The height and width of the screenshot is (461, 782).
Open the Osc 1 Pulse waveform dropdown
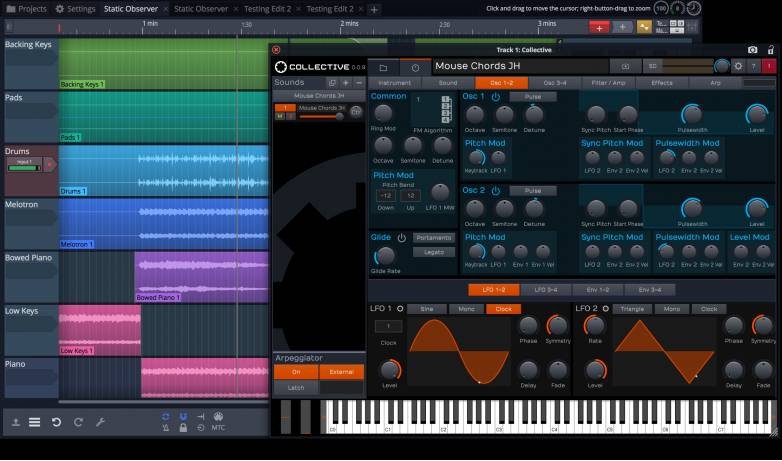click(x=533, y=97)
